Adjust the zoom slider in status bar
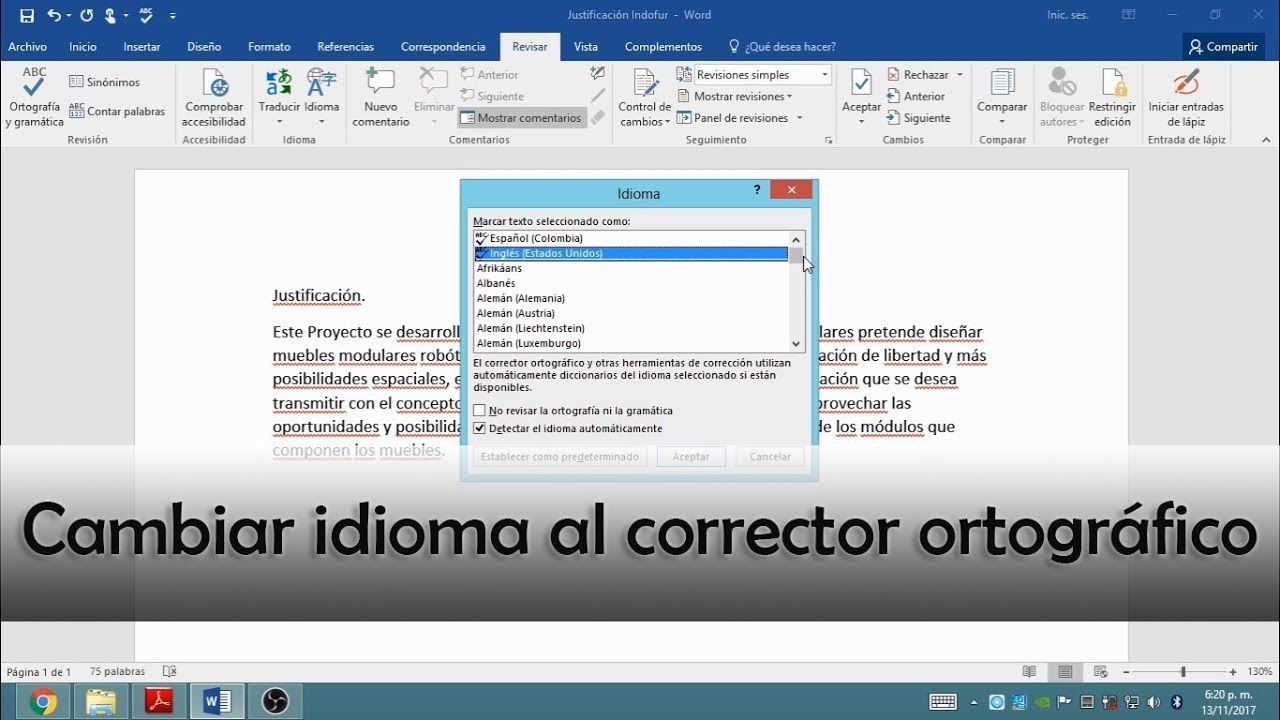Screen dimensions: 1280x720 tap(1183, 672)
